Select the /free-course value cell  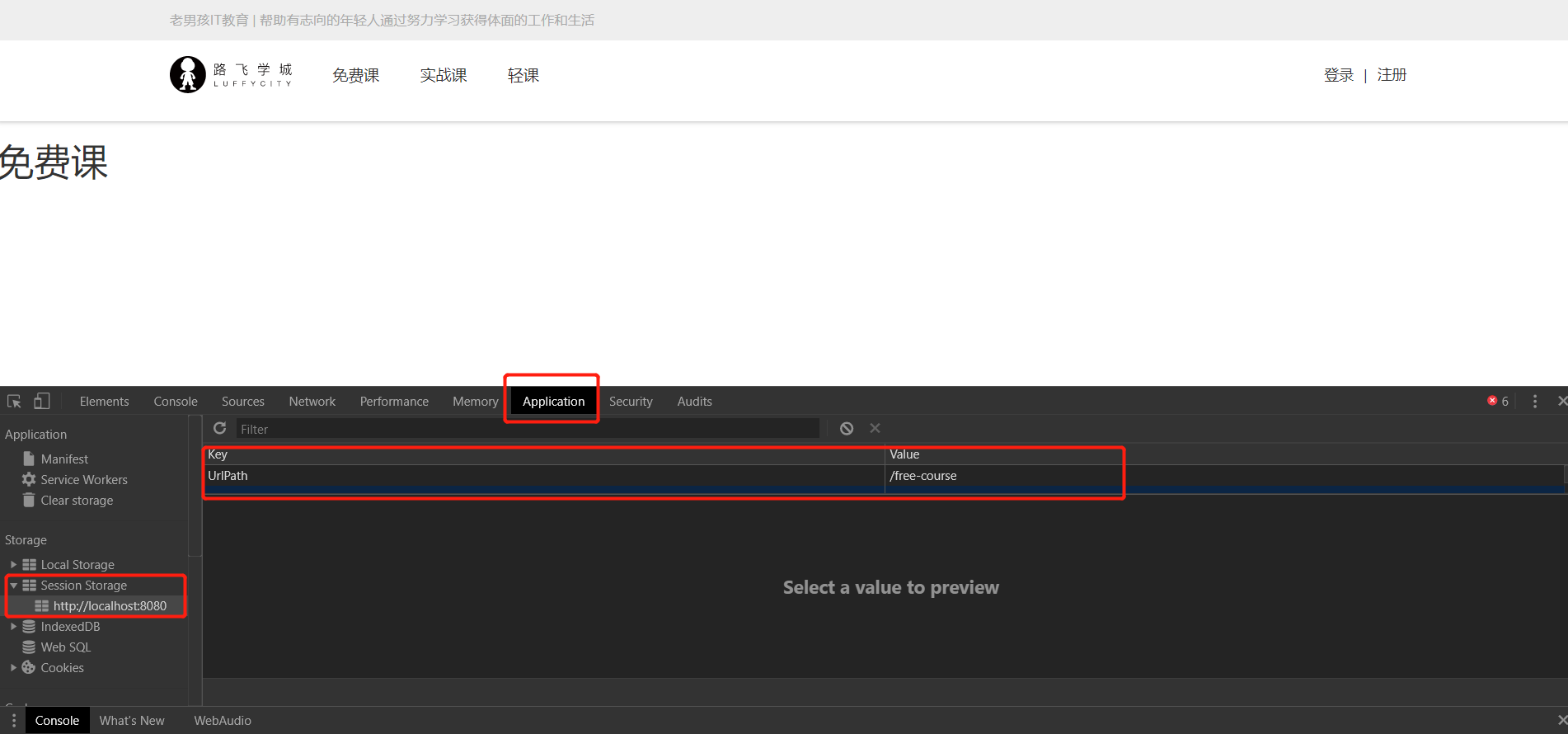[x=1224, y=476]
